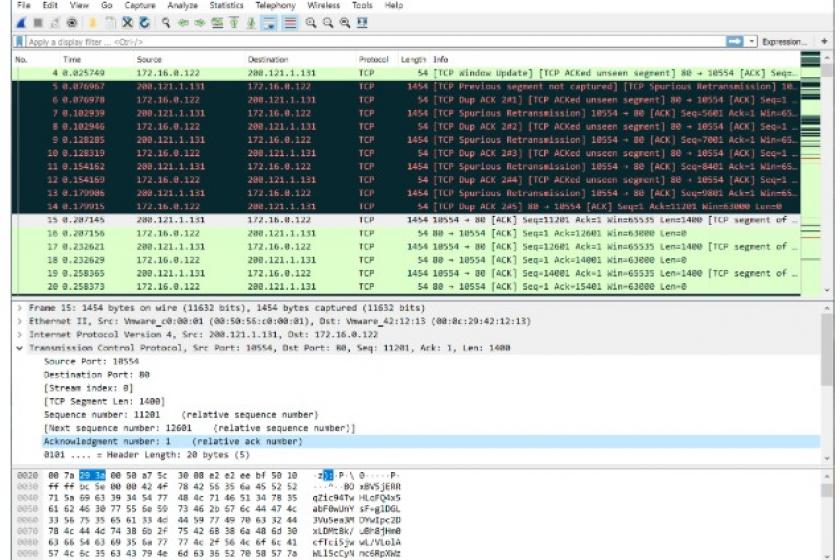
Task: Start capturing packets with the shark fin icon
Action: click(x=21, y=23)
